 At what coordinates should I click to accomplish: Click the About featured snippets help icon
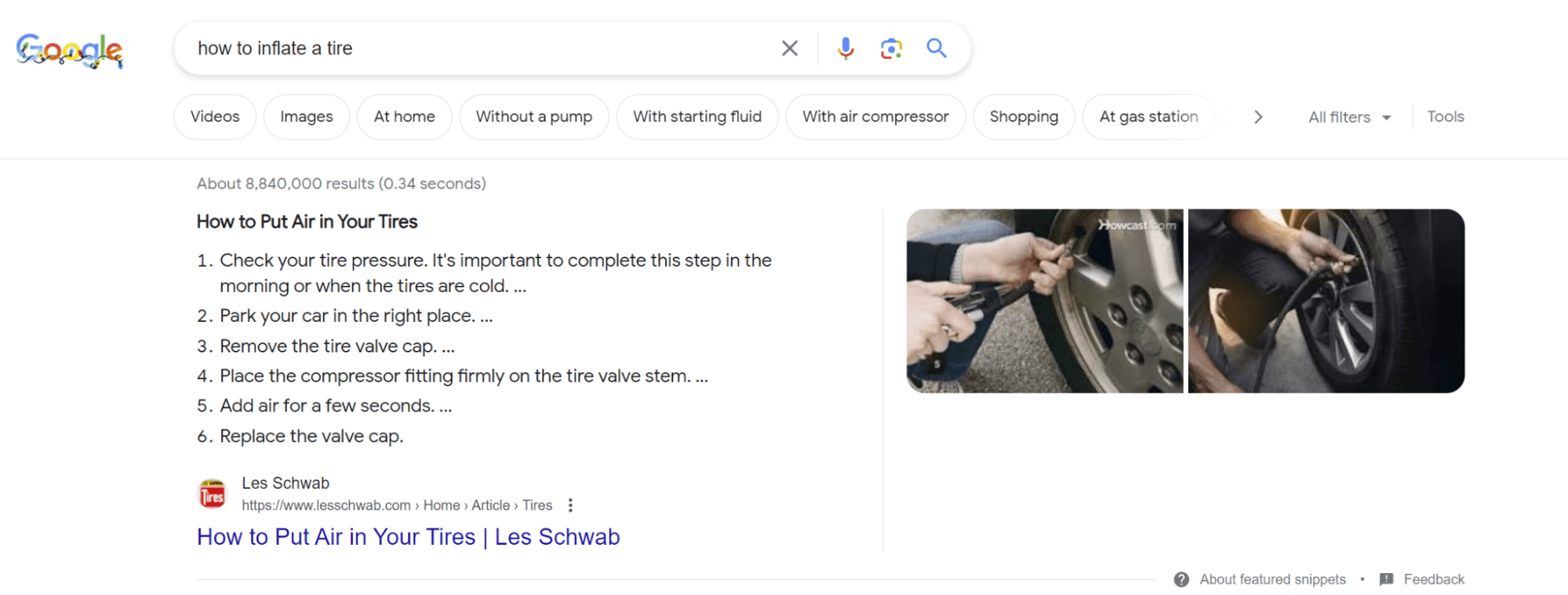(1181, 579)
